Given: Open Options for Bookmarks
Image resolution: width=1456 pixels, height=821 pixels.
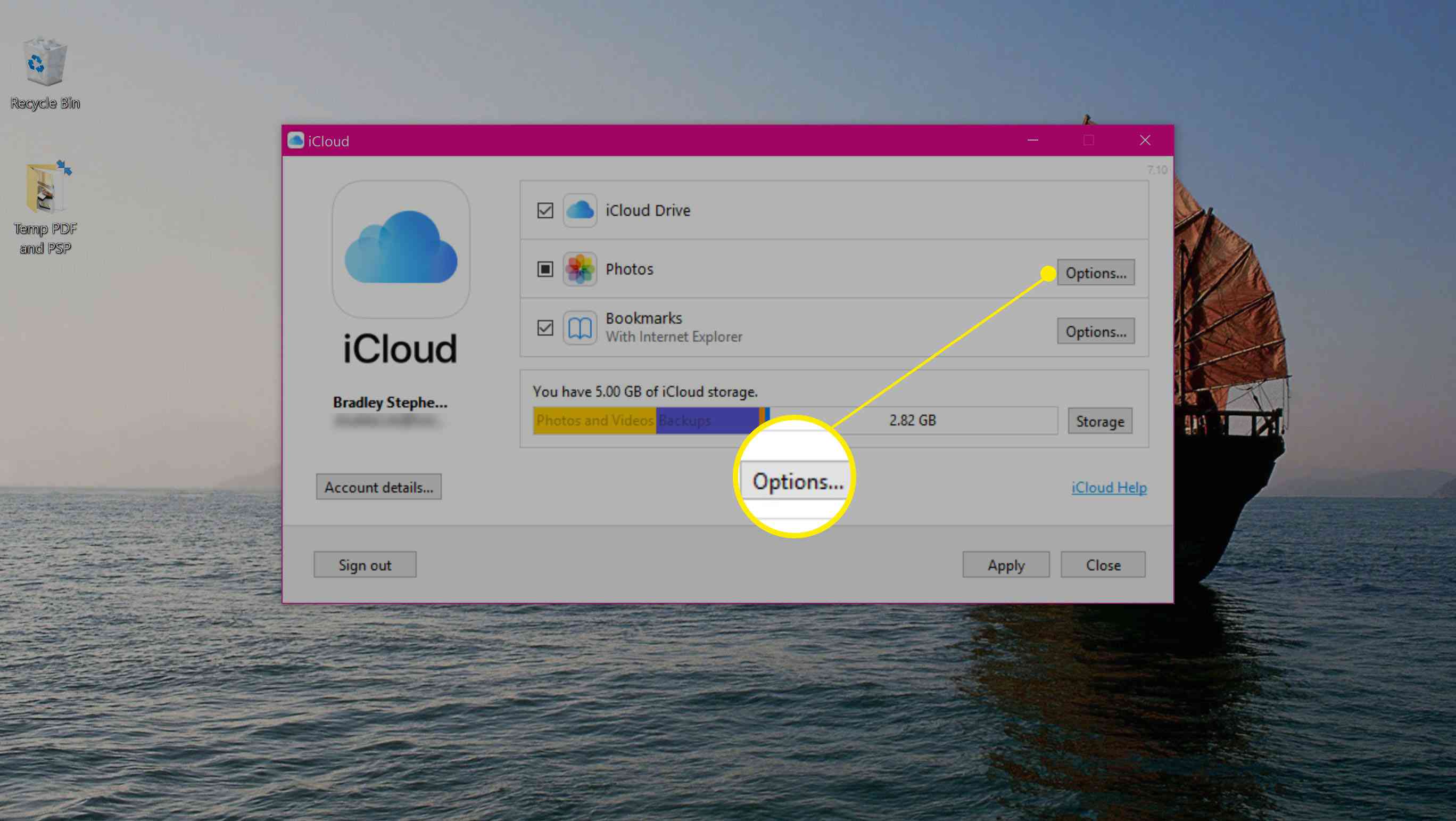Looking at the screenshot, I should point(1095,331).
